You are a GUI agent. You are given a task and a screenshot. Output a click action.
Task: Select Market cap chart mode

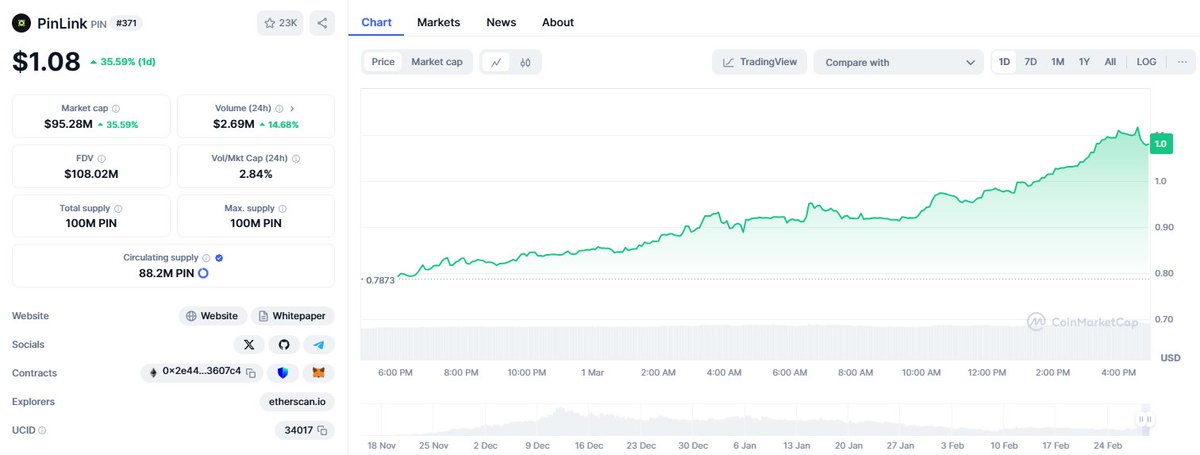[437, 62]
